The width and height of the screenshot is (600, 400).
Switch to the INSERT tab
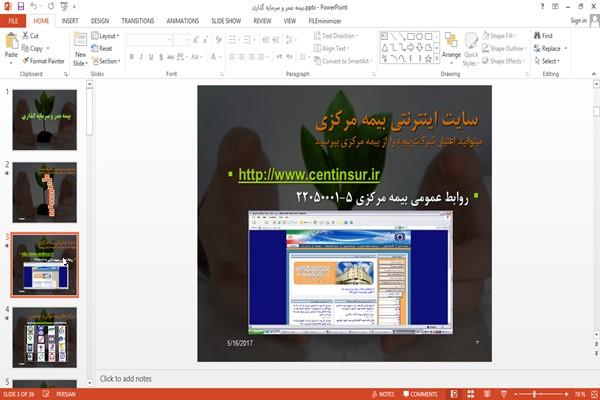pyautogui.click(x=70, y=21)
